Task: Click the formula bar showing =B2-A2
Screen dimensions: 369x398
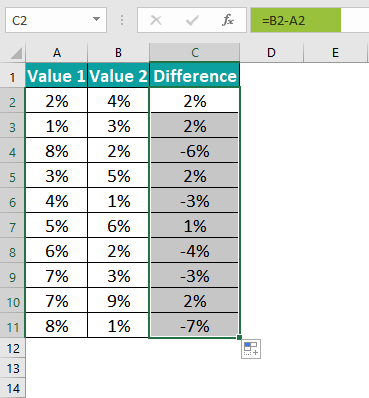Action: tap(310, 20)
